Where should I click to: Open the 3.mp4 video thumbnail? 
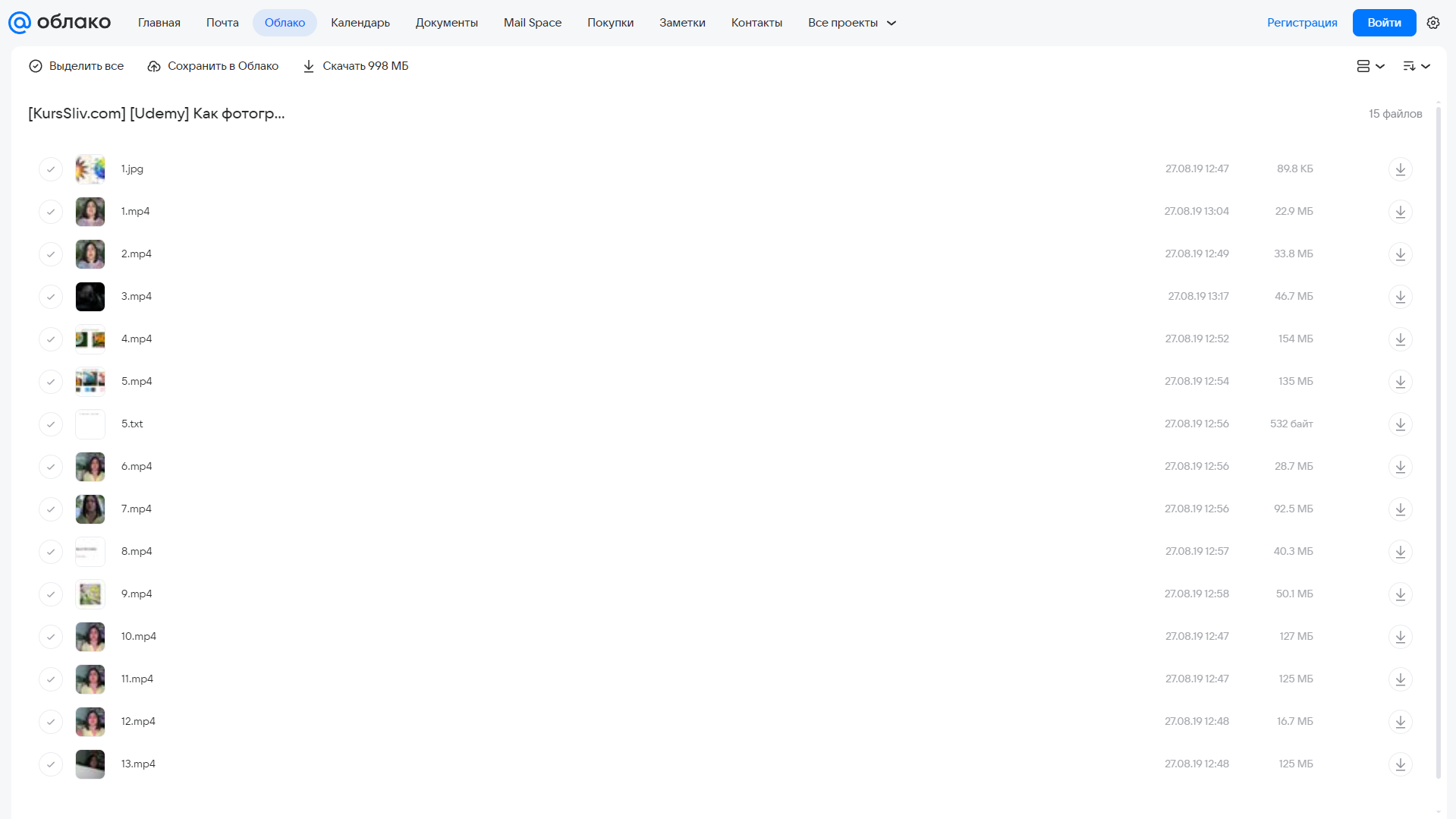90,297
